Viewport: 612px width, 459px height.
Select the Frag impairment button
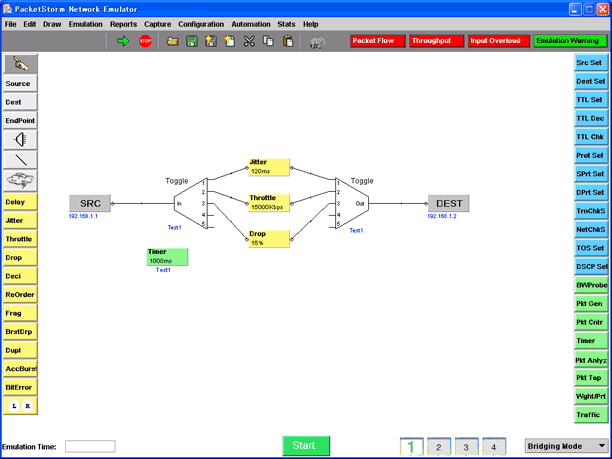tap(21, 313)
